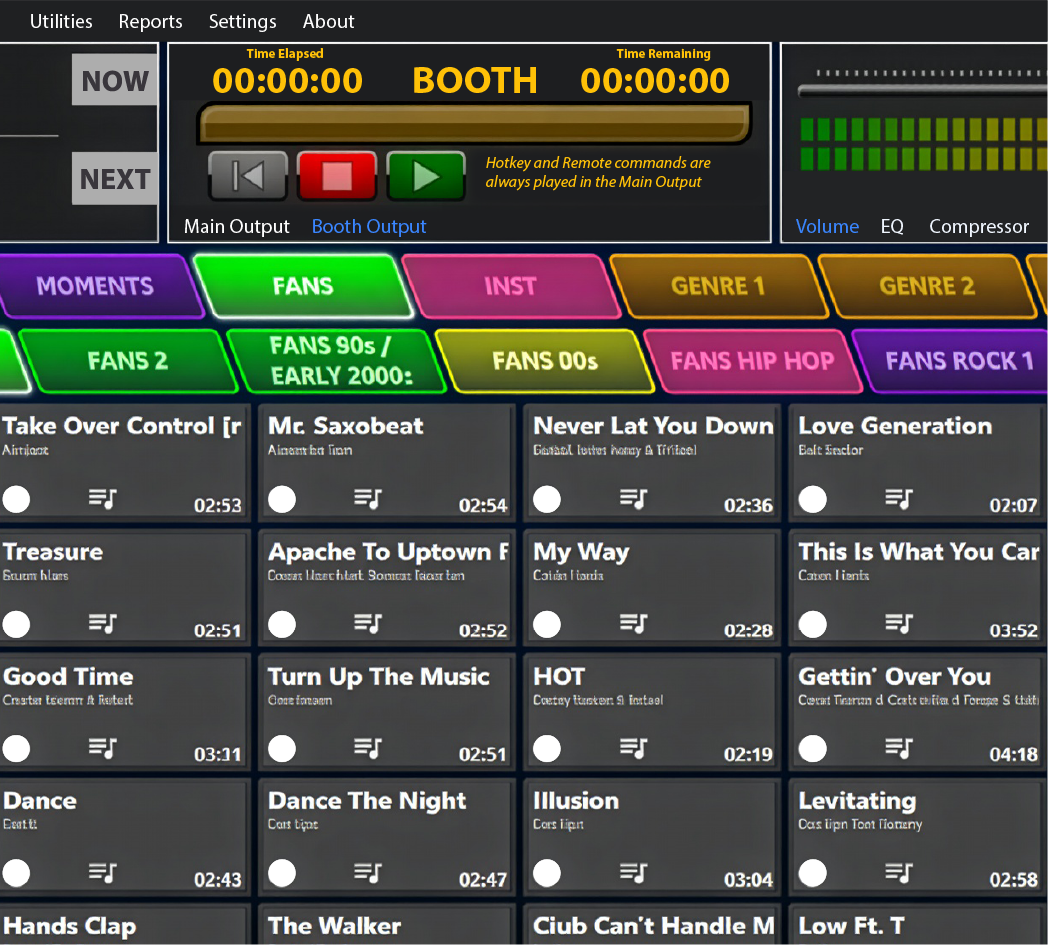The image size is (1048, 945).
Task: Open the FANS 2 subcategory
Action: 128,361
